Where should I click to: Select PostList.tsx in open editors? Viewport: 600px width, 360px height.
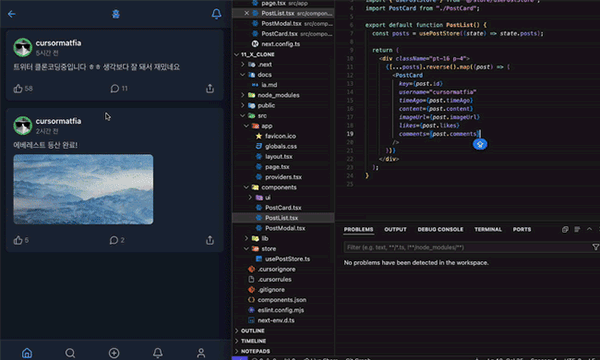283,13
